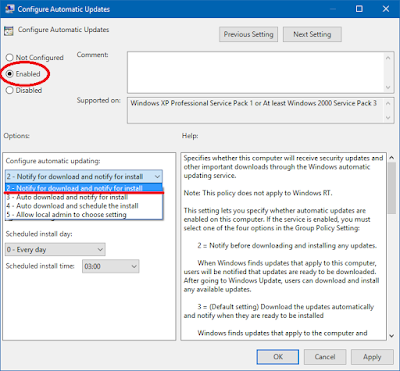This screenshot has height=371, width=400.
Task: Select the Not Configured radio button
Action: [x=10, y=57]
